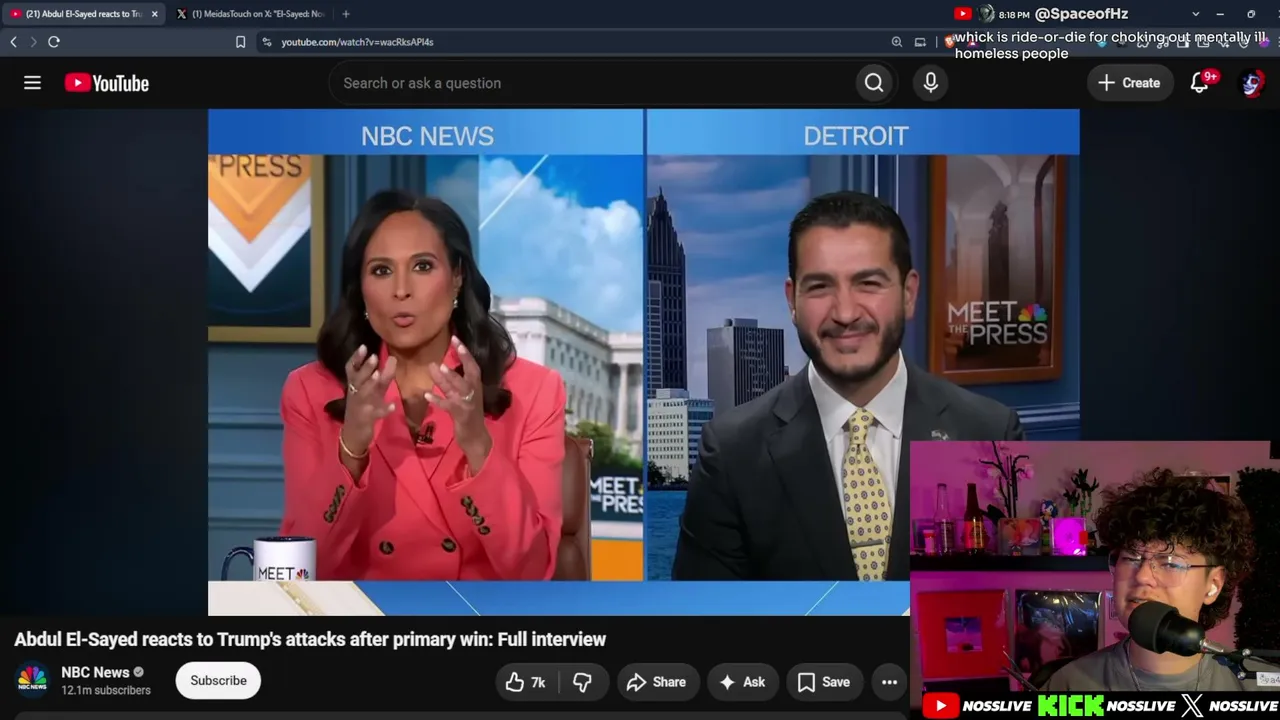
Task: Click the browser address bar URL
Action: pos(357,42)
